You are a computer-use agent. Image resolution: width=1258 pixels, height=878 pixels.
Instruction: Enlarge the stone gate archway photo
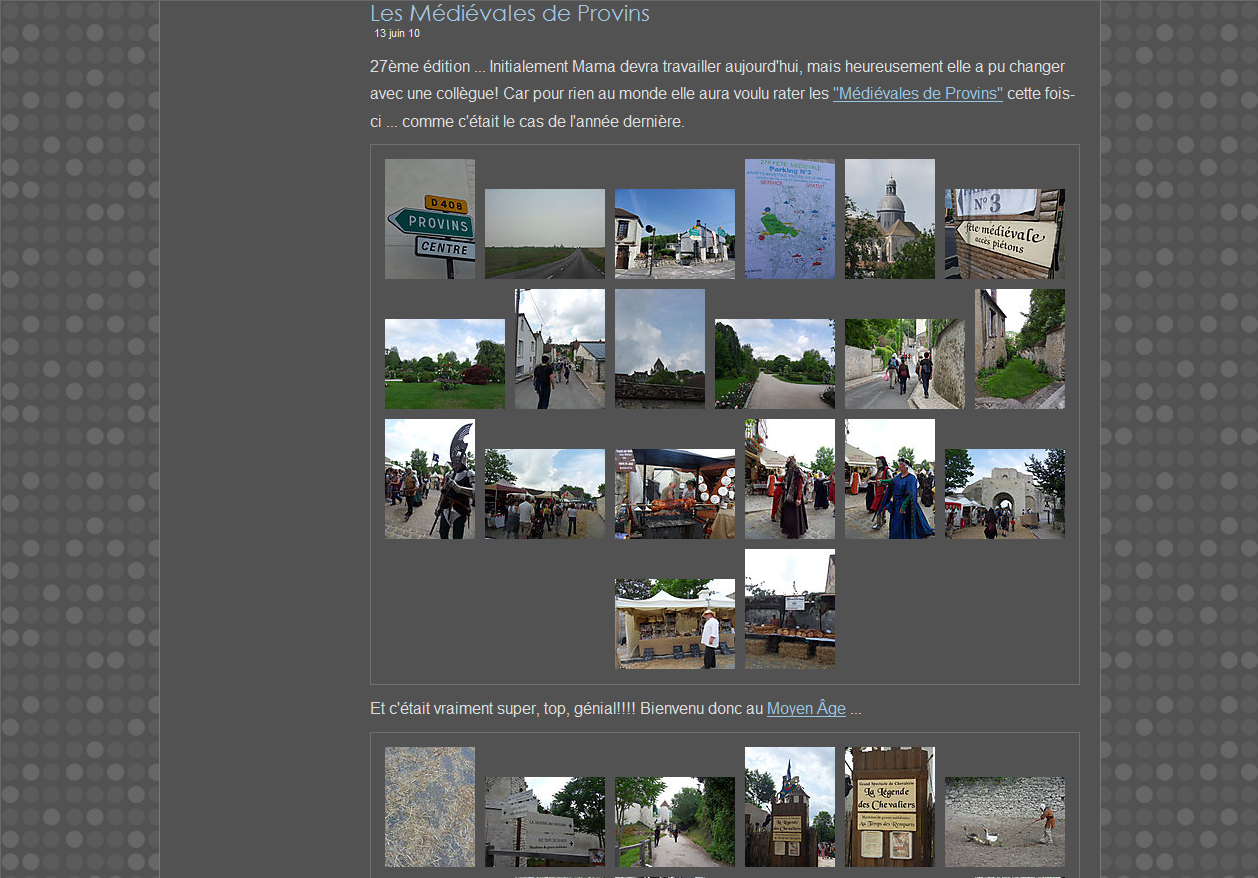(x=1005, y=494)
